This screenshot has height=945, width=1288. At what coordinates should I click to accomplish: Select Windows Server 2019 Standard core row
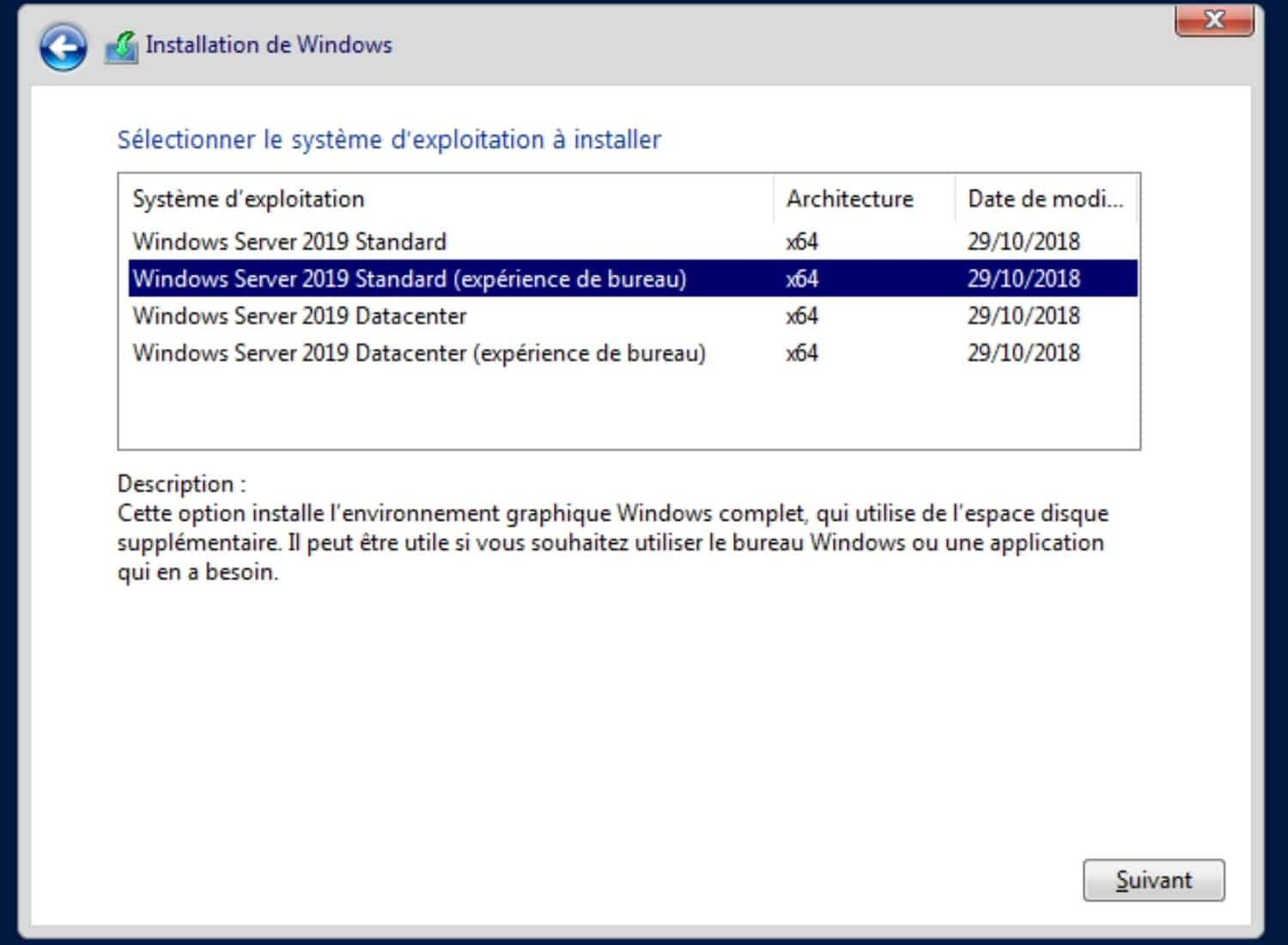(633, 241)
